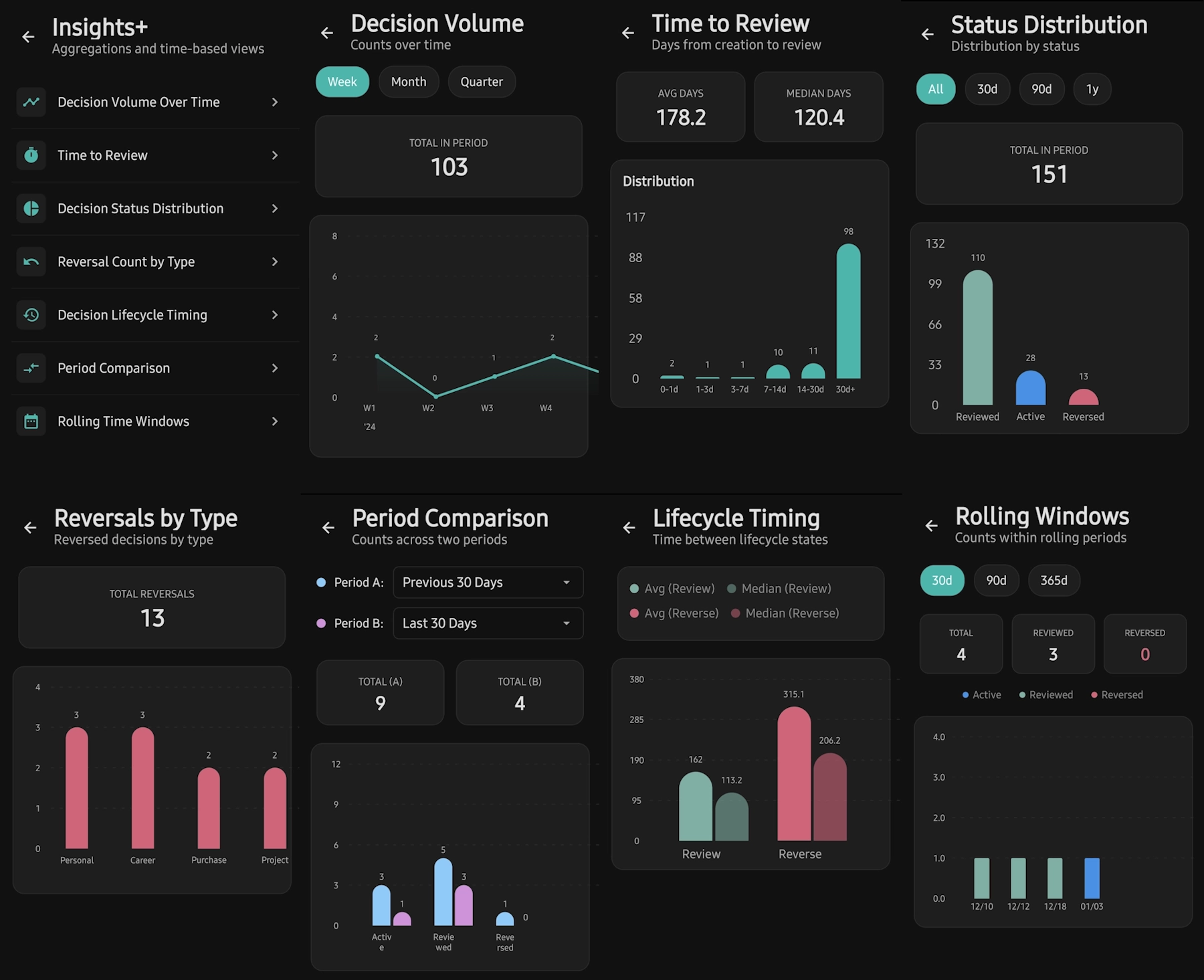Image resolution: width=1204 pixels, height=980 pixels.
Task: Go back from the Reversals by Type screen
Action: 30,528
